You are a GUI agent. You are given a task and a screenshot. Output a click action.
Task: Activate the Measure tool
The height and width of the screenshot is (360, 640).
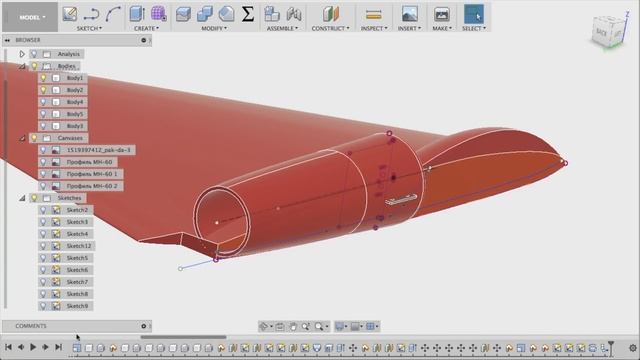[373, 15]
